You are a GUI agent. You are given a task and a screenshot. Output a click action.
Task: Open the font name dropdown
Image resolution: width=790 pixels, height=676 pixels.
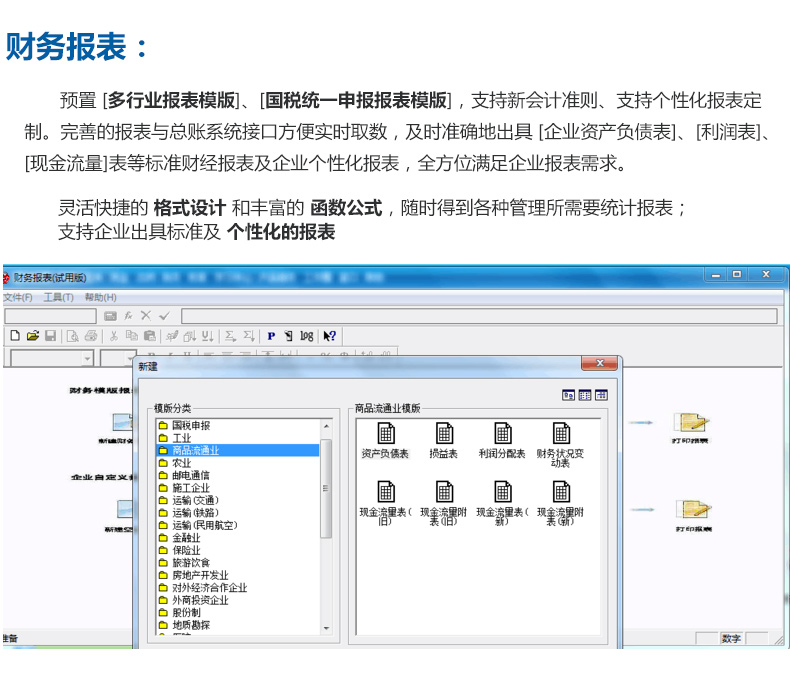[x=88, y=358]
